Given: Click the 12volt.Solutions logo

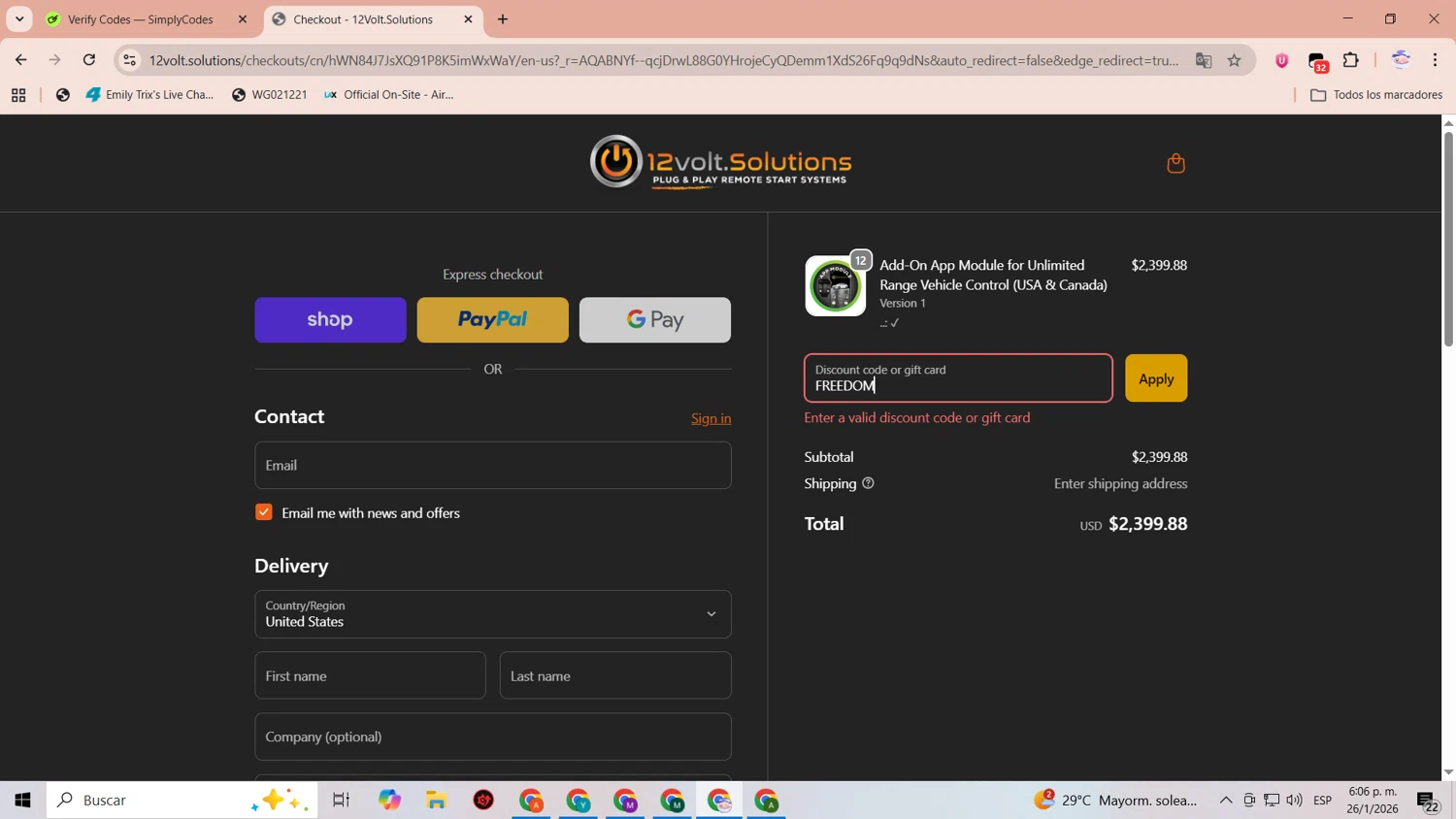Looking at the screenshot, I should [x=720, y=162].
